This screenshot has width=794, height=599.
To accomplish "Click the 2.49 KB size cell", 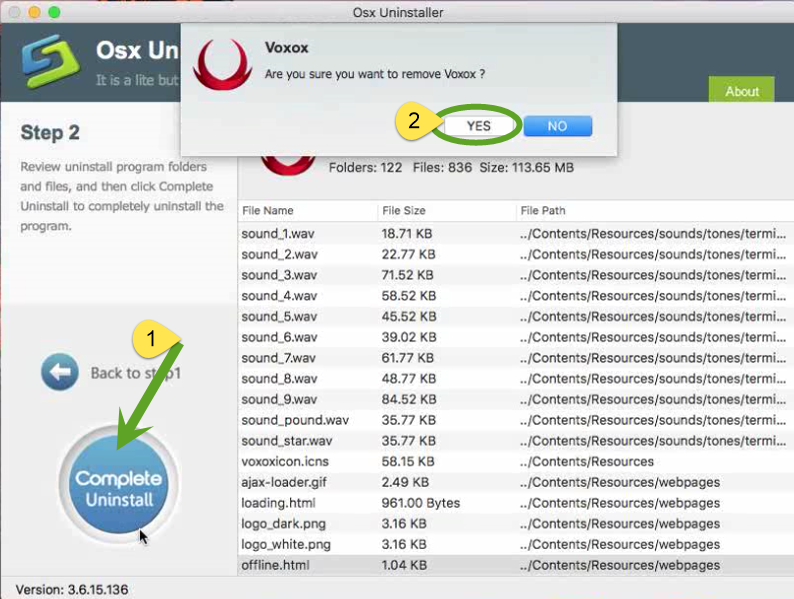I will (x=405, y=483).
